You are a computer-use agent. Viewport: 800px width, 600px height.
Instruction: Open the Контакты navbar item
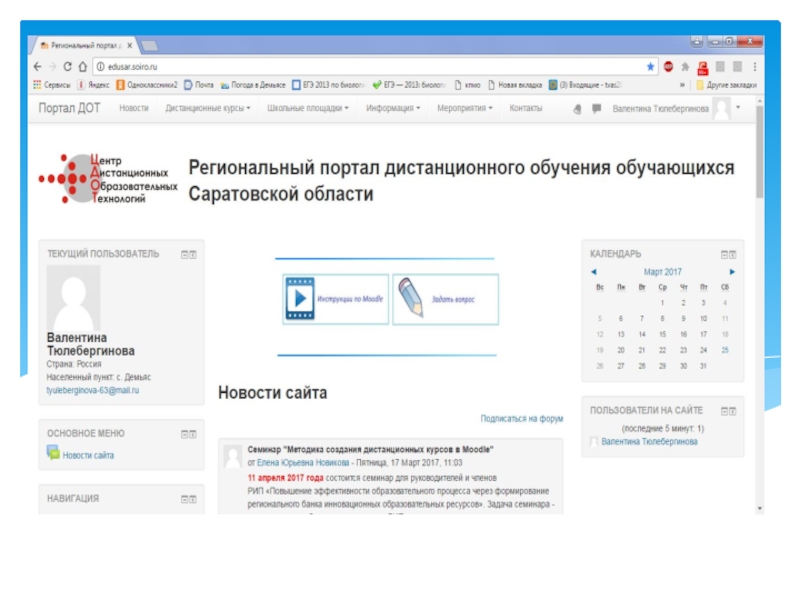(526, 108)
